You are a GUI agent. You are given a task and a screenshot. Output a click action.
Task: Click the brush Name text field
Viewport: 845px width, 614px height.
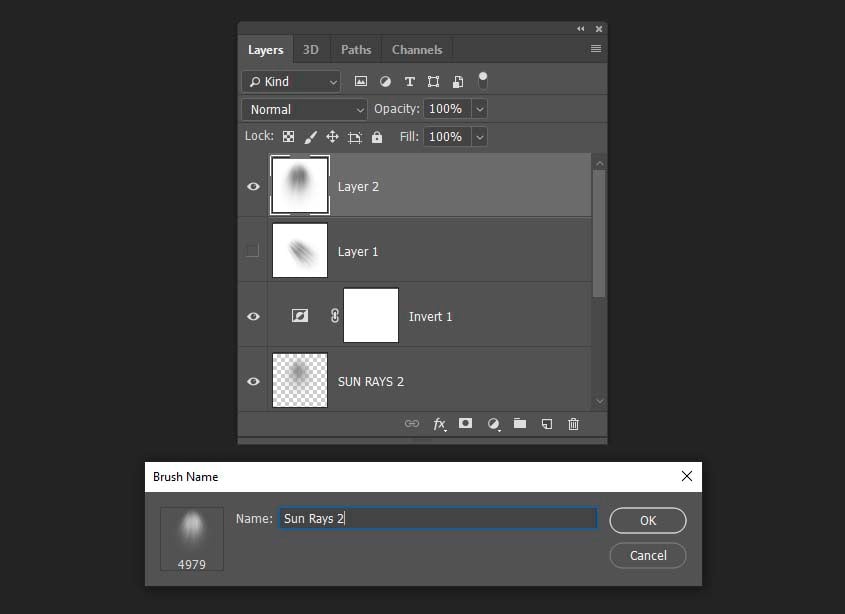pyautogui.click(x=437, y=518)
